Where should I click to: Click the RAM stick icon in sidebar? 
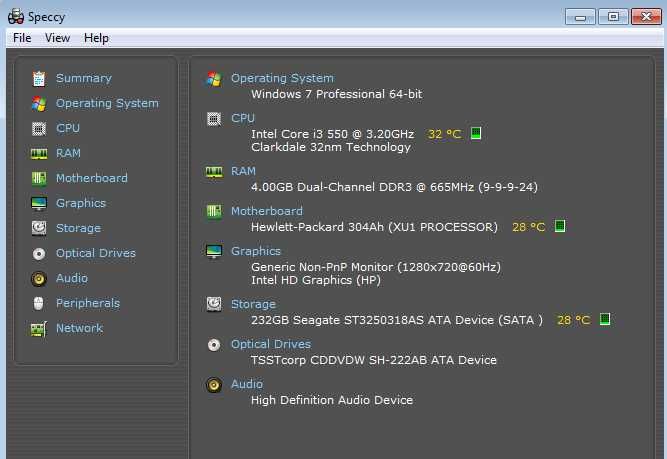39,154
